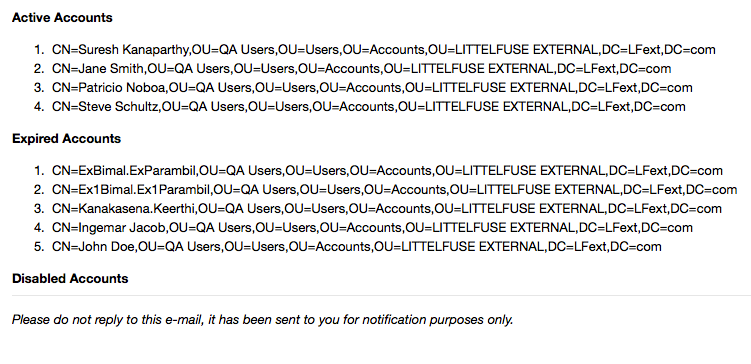Click the Disabled Accounts heading

(x=70, y=279)
